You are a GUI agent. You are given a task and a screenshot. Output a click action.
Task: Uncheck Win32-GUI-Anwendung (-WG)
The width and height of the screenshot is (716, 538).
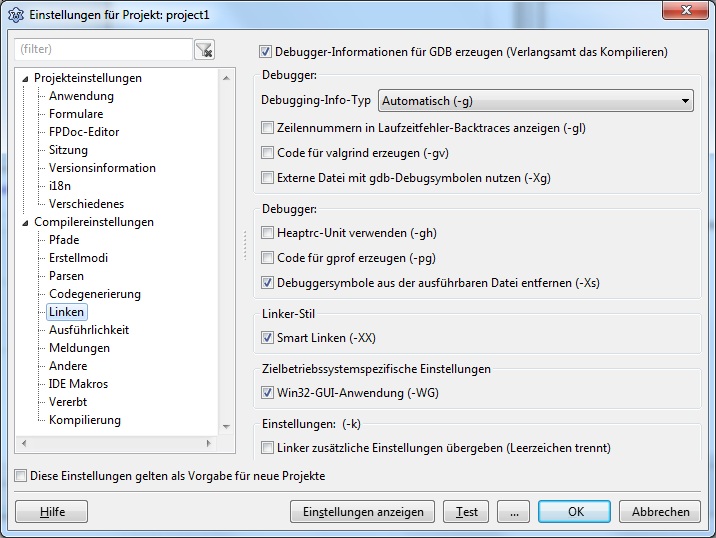267,393
